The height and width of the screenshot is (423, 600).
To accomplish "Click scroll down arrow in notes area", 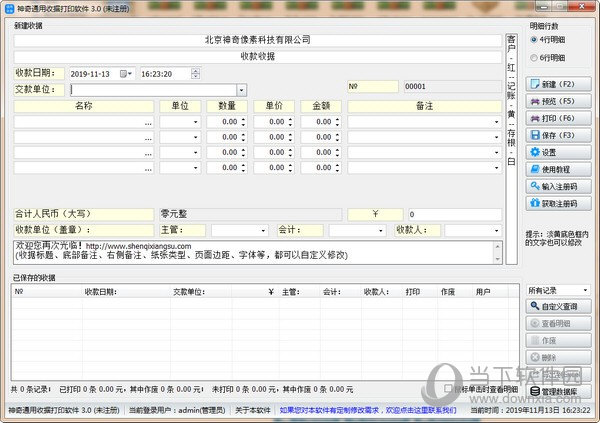I will [x=497, y=259].
